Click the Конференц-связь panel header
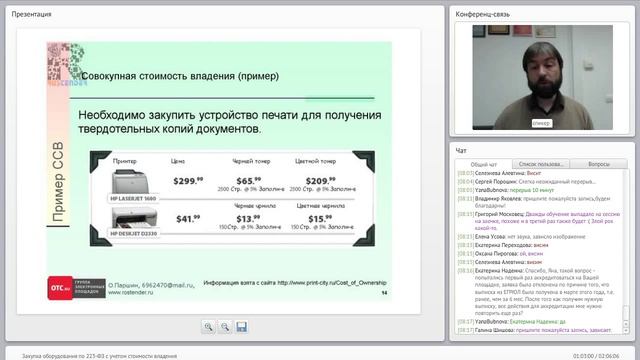Image resolution: width=640 pixels, height=360 pixels. click(482, 14)
